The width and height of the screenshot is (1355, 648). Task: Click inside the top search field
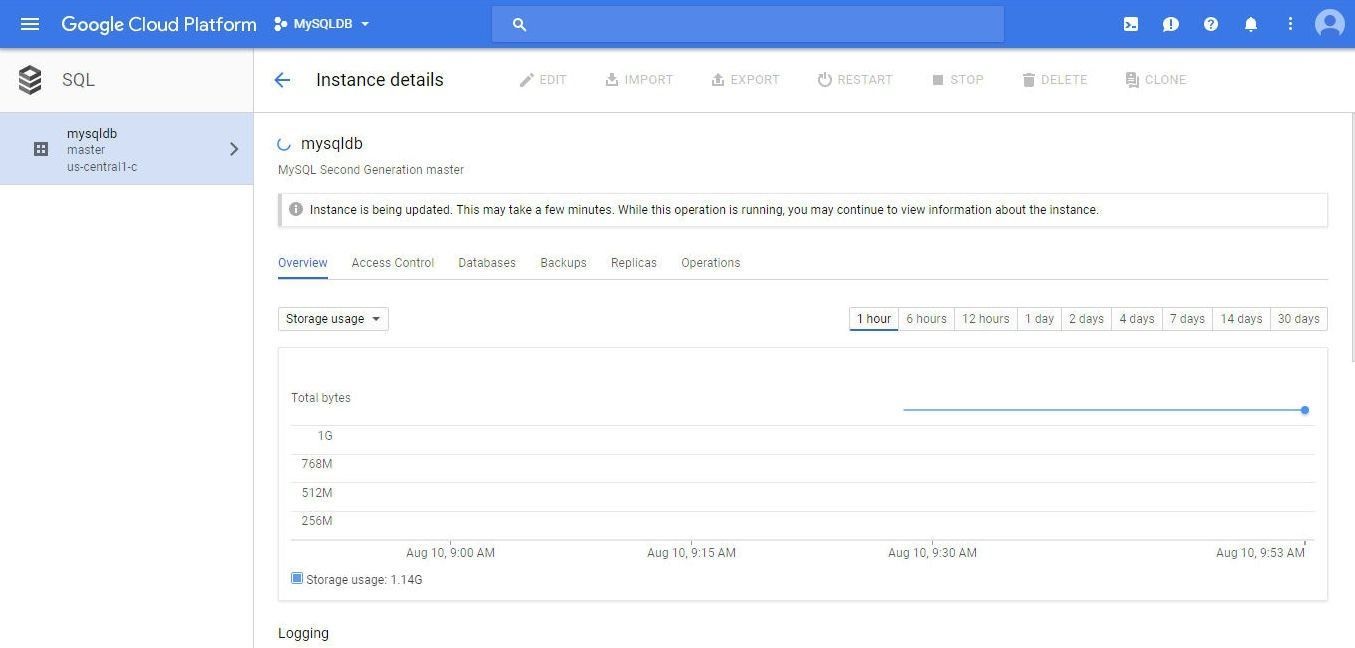click(x=748, y=24)
